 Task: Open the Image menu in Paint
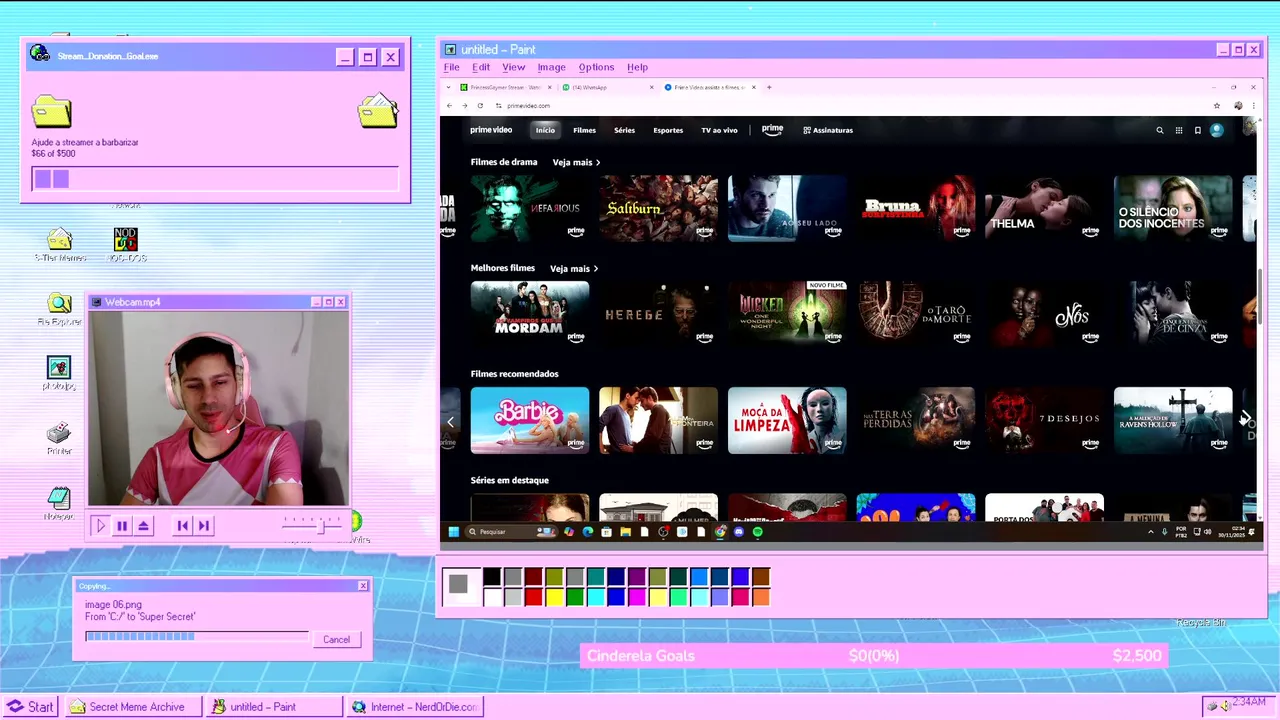[551, 67]
